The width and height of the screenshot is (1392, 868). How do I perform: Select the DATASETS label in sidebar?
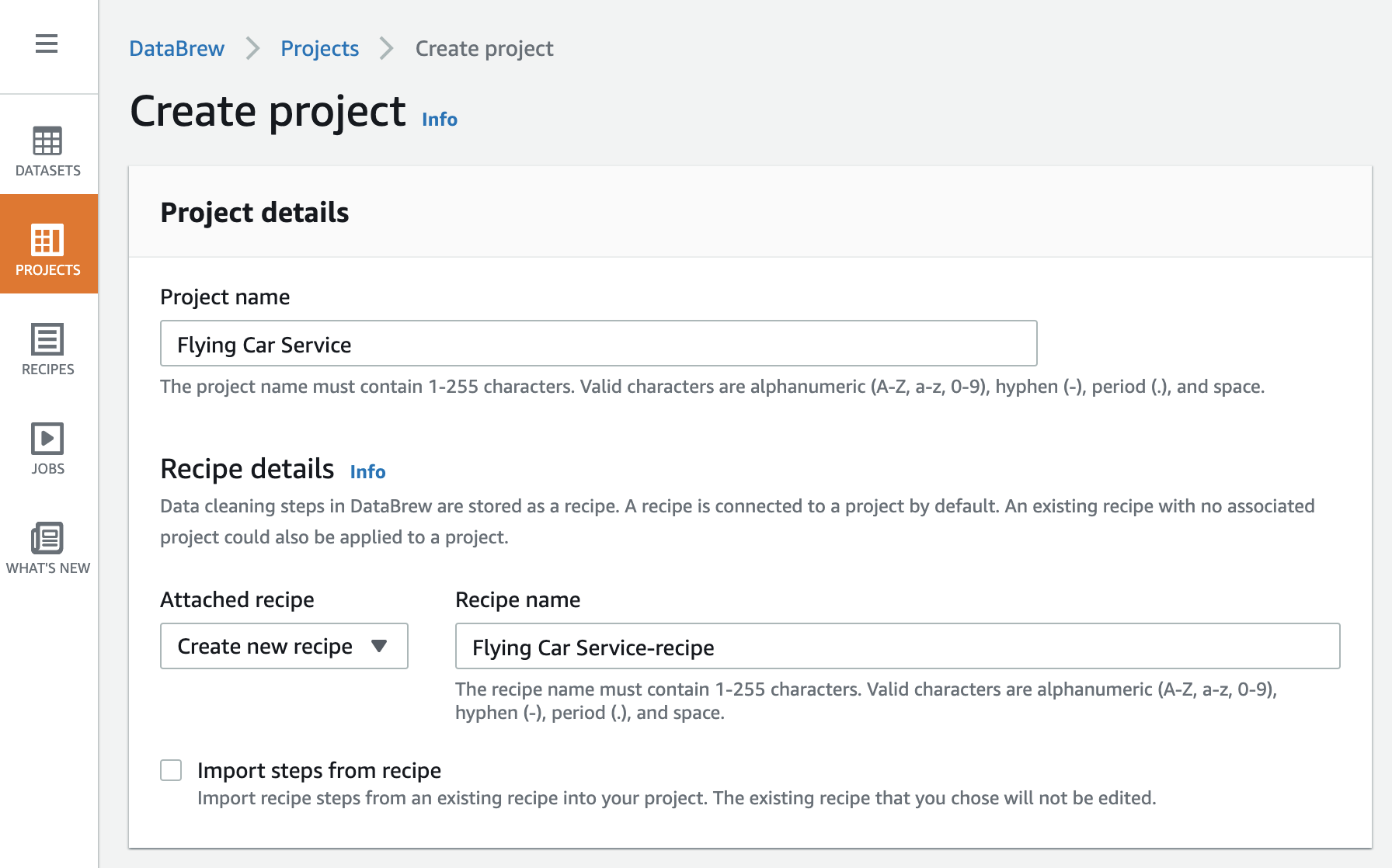click(x=48, y=171)
